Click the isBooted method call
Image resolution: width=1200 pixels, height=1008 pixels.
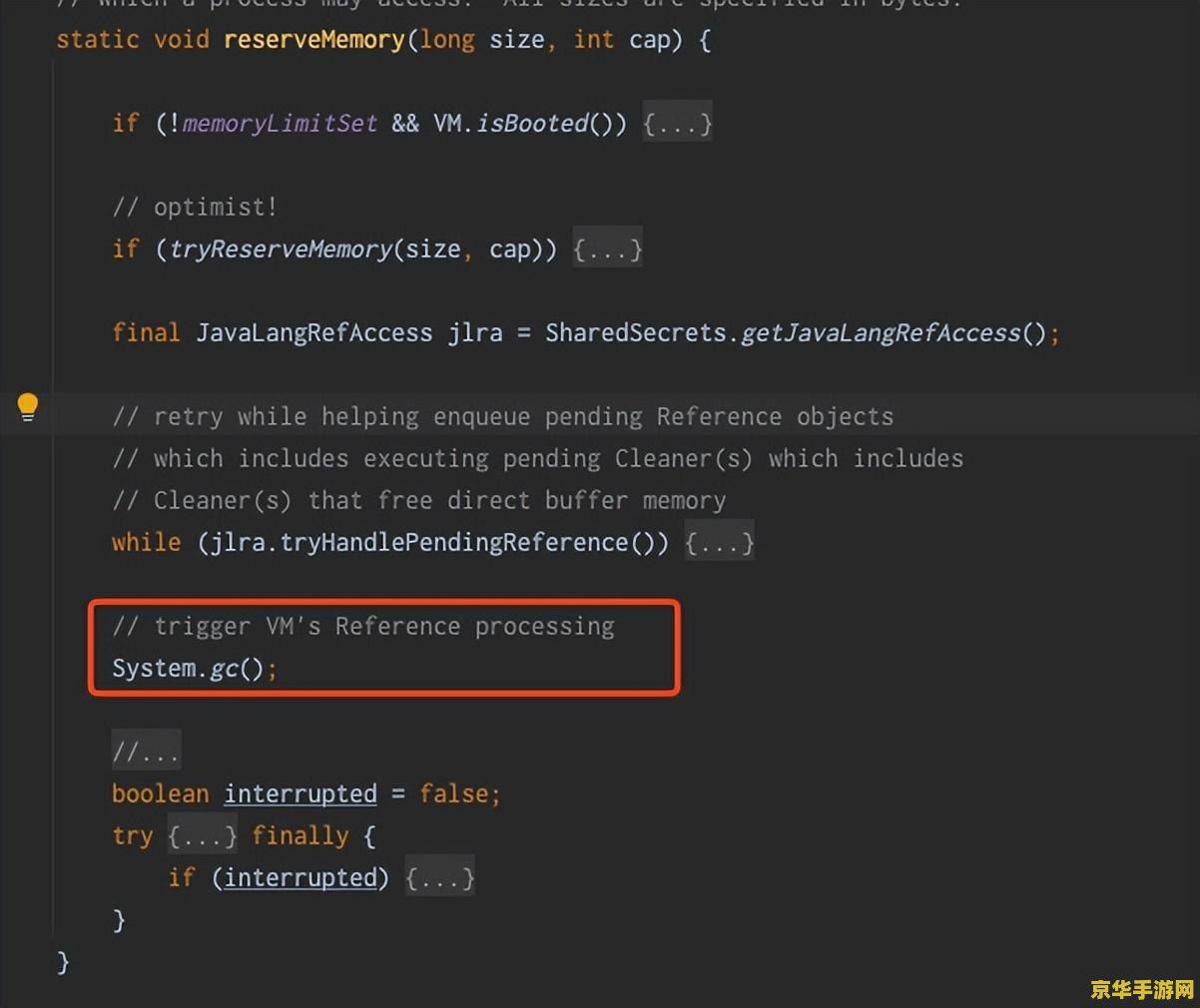tap(532, 124)
